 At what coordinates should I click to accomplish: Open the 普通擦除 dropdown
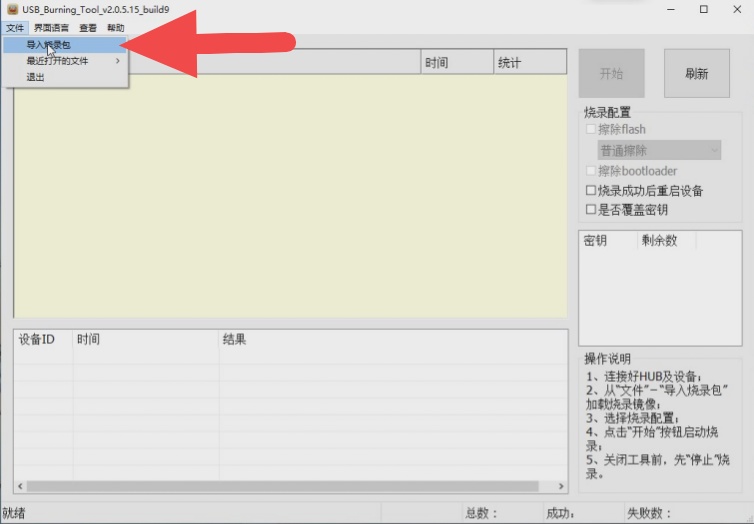(659, 150)
